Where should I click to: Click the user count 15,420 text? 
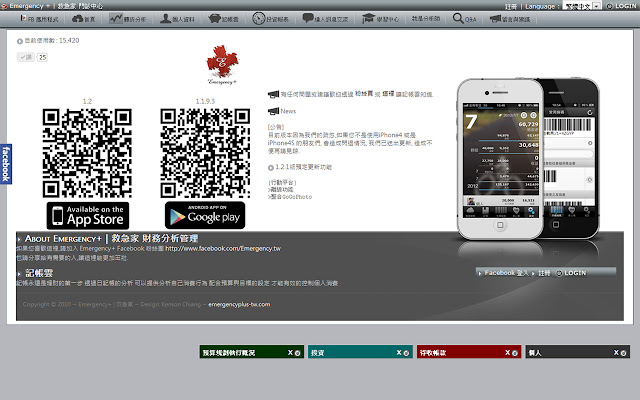(x=52, y=40)
